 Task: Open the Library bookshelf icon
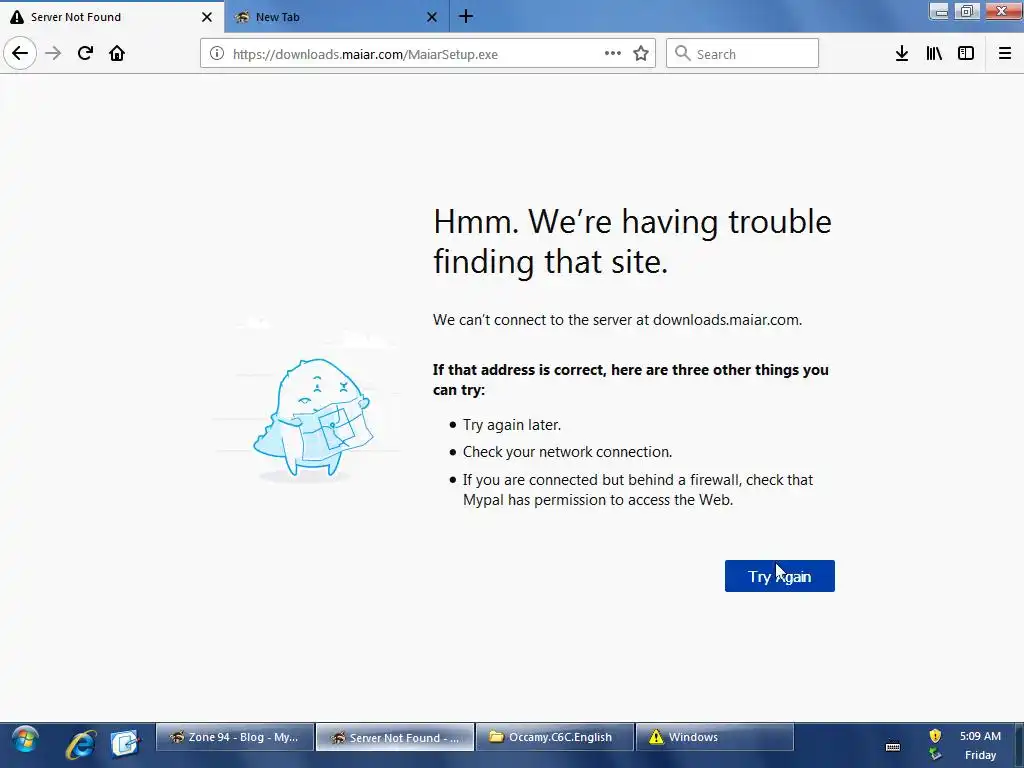coord(934,54)
